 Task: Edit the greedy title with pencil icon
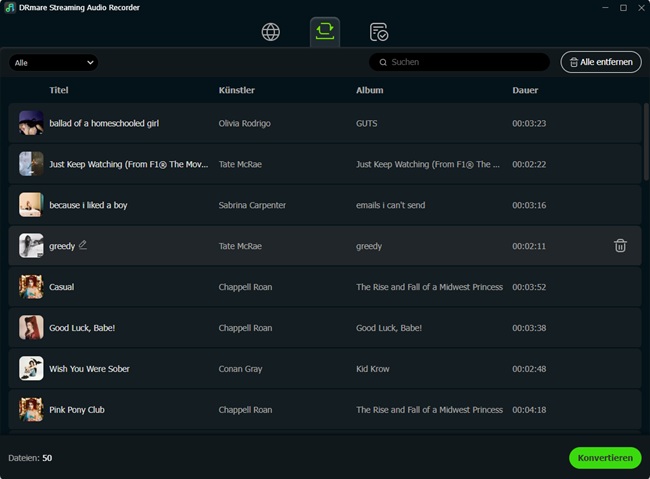(x=83, y=245)
